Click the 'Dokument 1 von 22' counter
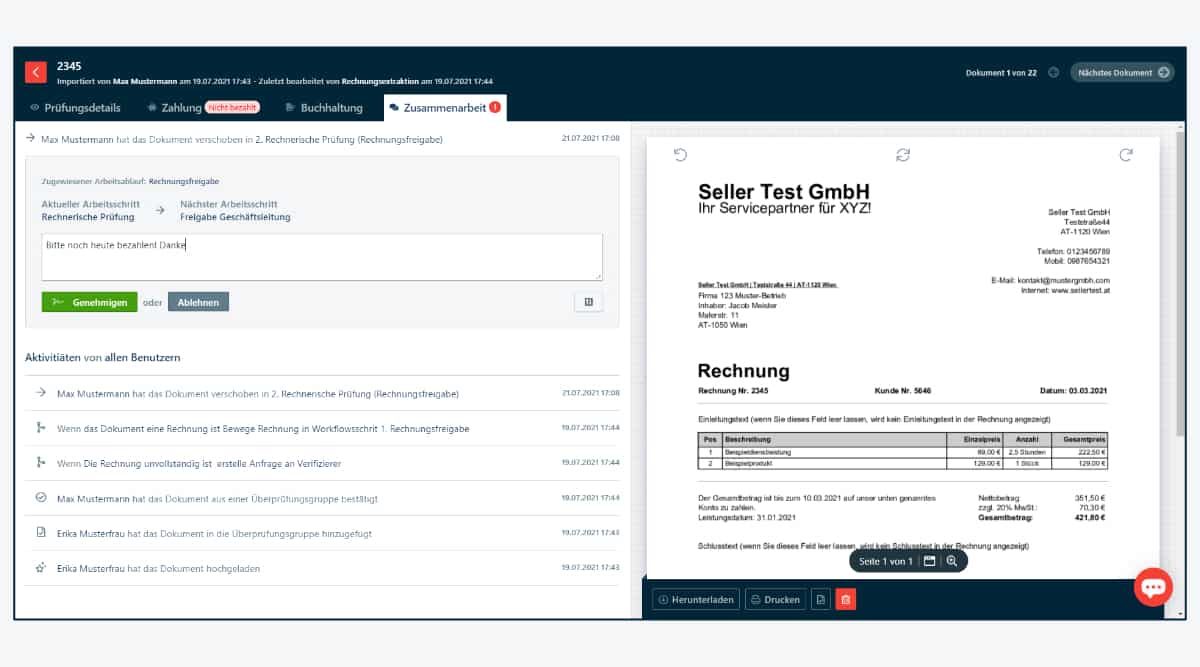 pos(1001,73)
